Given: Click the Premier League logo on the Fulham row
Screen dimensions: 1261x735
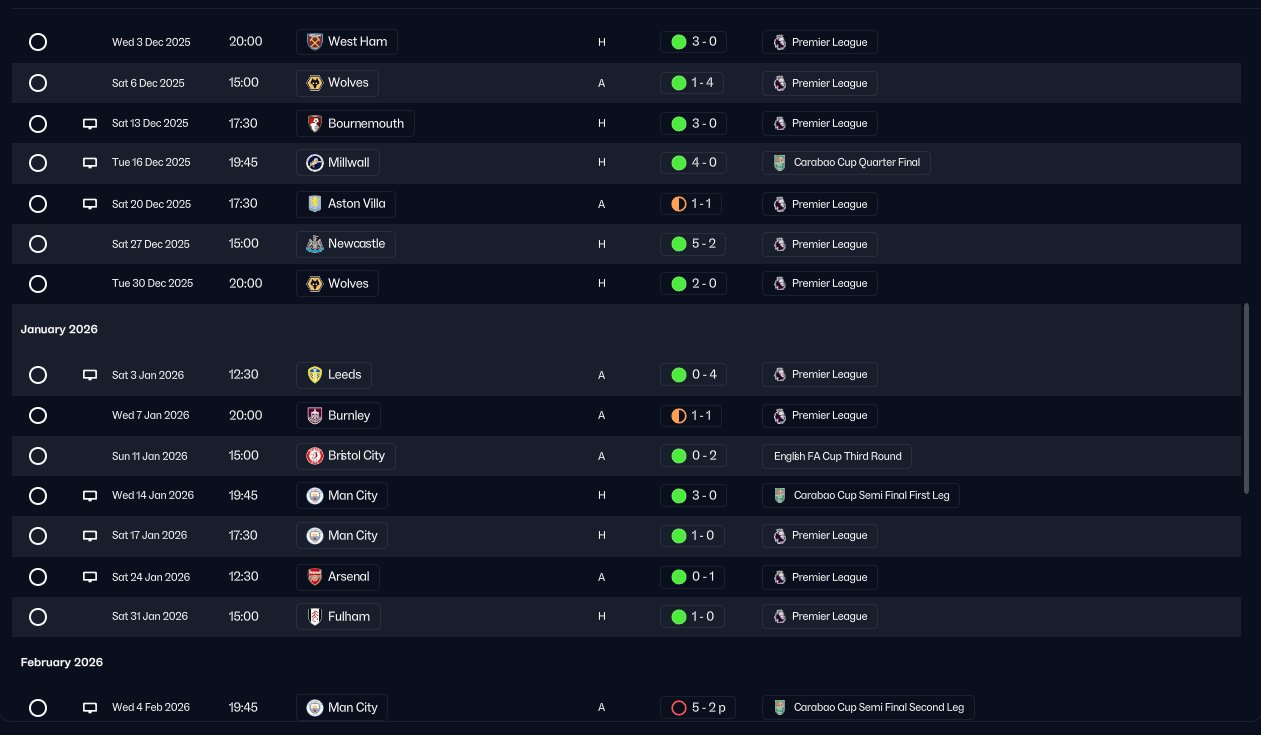Looking at the screenshot, I should pyautogui.click(x=780, y=617).
